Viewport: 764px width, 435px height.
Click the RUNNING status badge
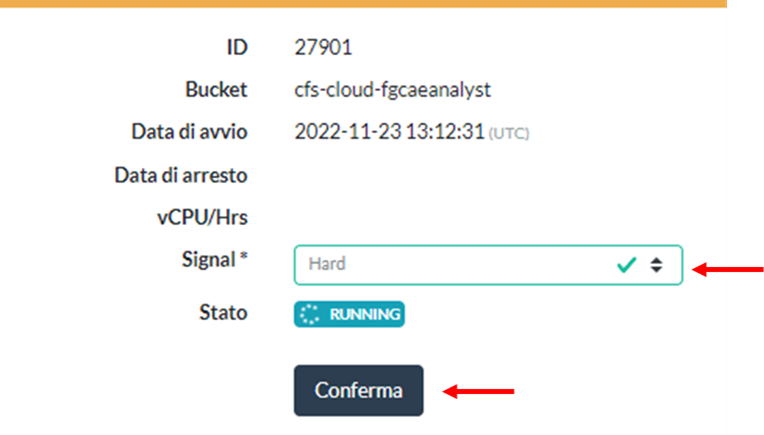(x=349, y=314)
